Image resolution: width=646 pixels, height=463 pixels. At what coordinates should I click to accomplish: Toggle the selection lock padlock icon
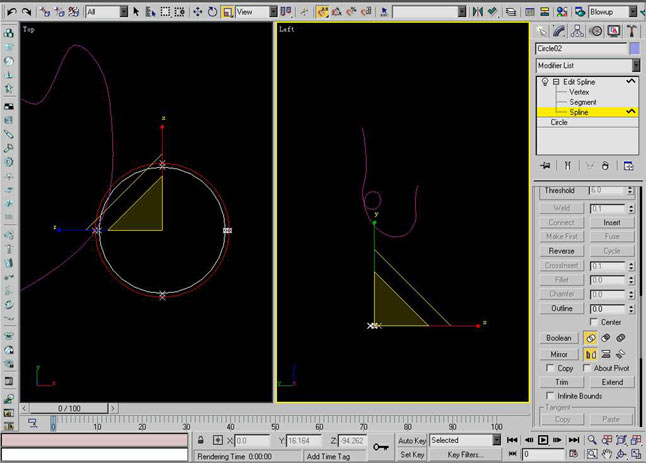(x=201, y=440)
